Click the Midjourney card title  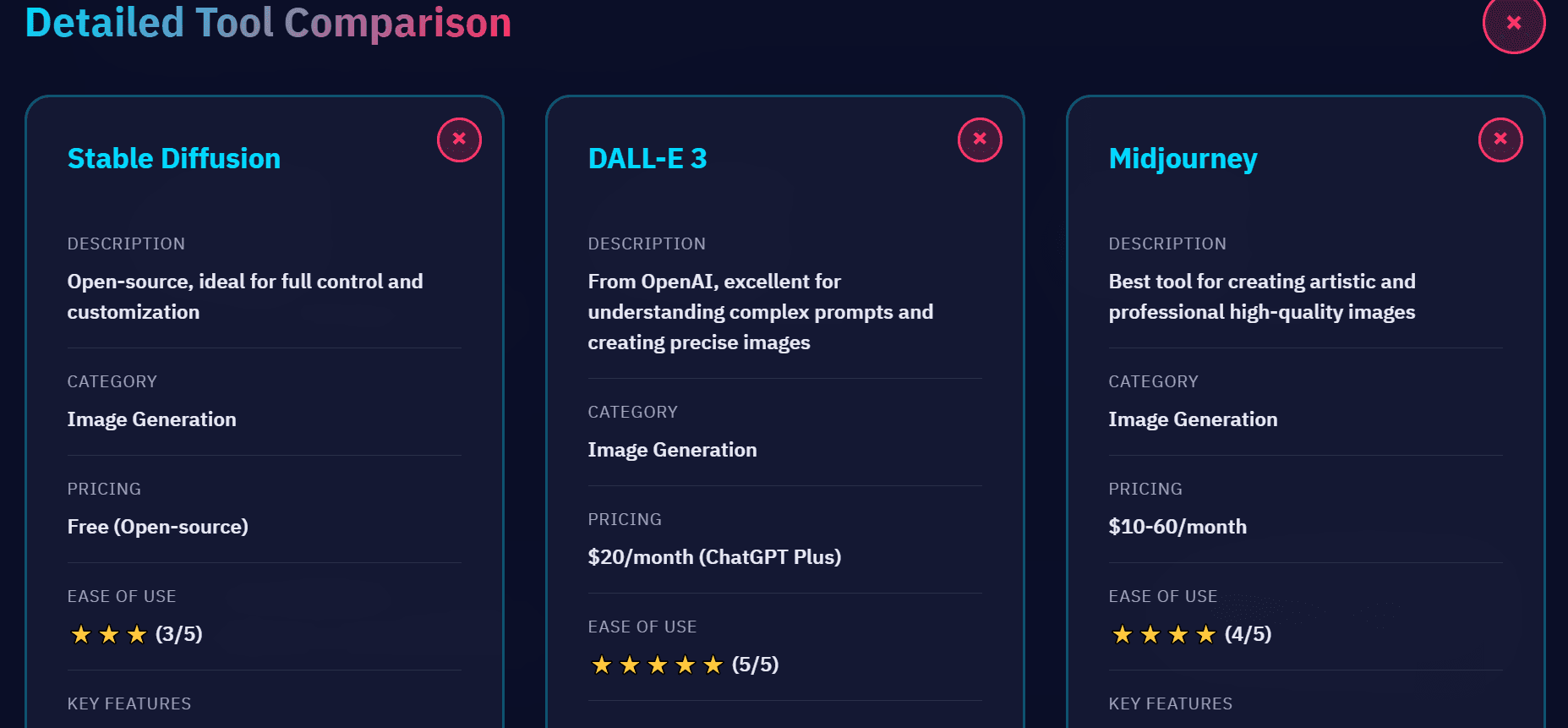tap(1183, 159)
